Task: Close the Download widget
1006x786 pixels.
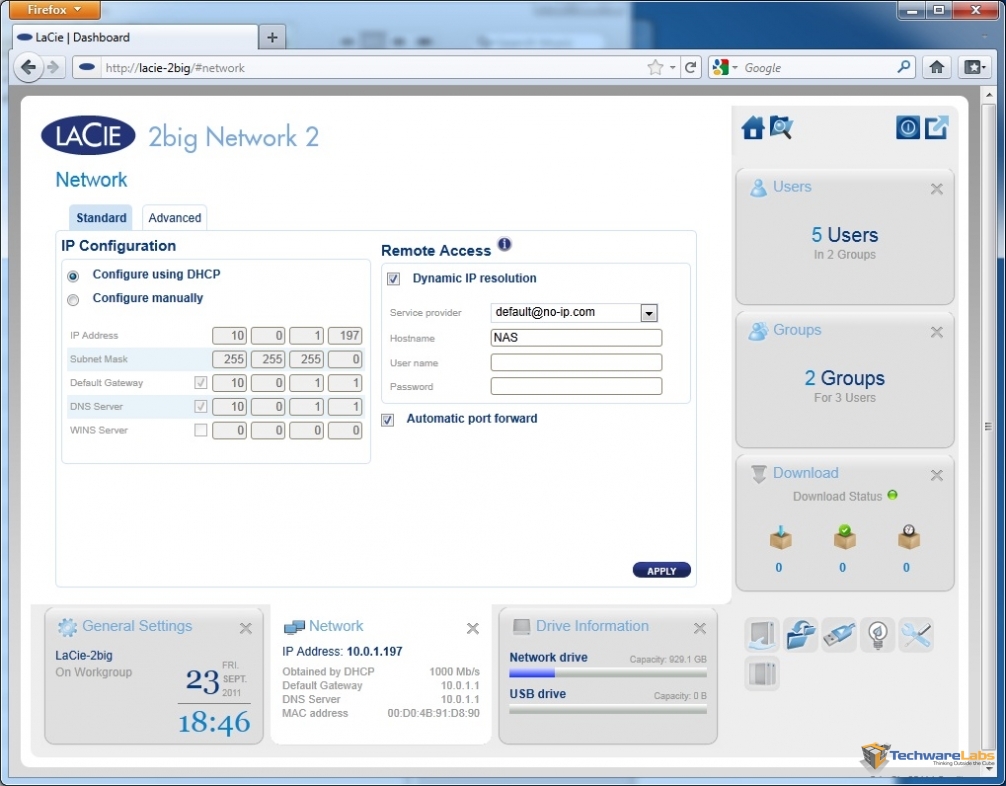Action: click(937, 475)
